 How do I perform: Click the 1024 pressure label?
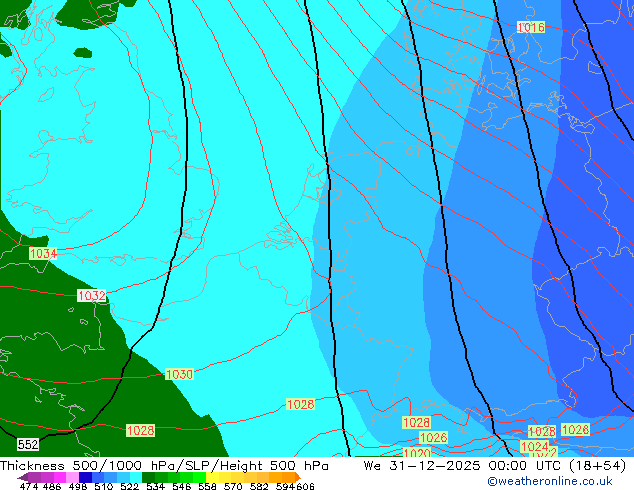(535, 446)
